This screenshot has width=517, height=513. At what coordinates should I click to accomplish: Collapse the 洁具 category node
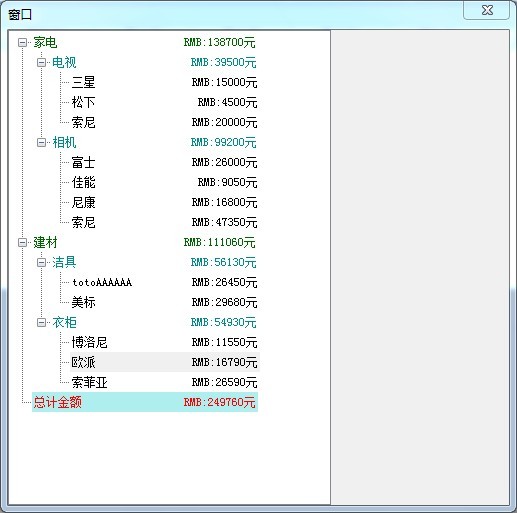41,262
